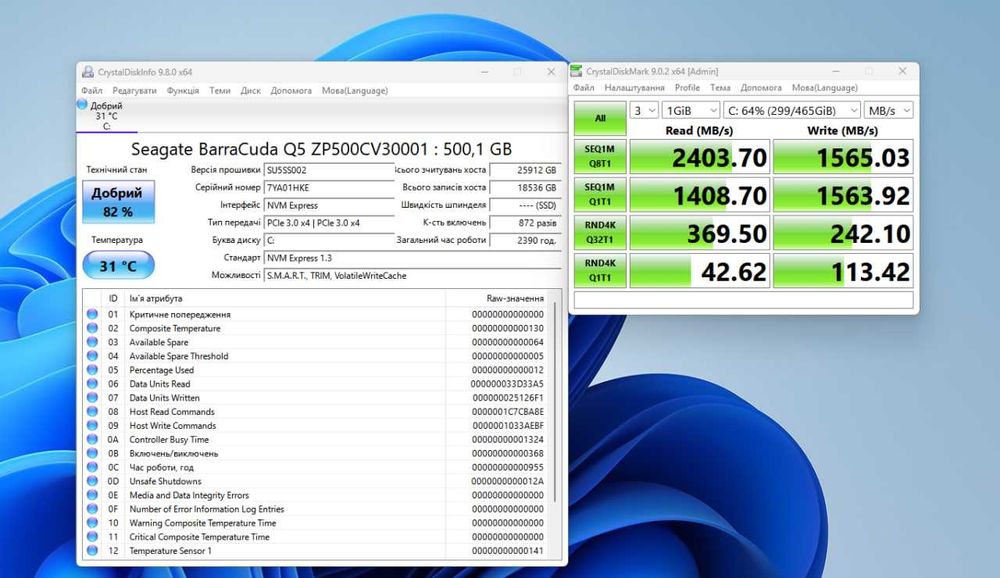Click the CrystalDiskMark title bar app icon

577,71
